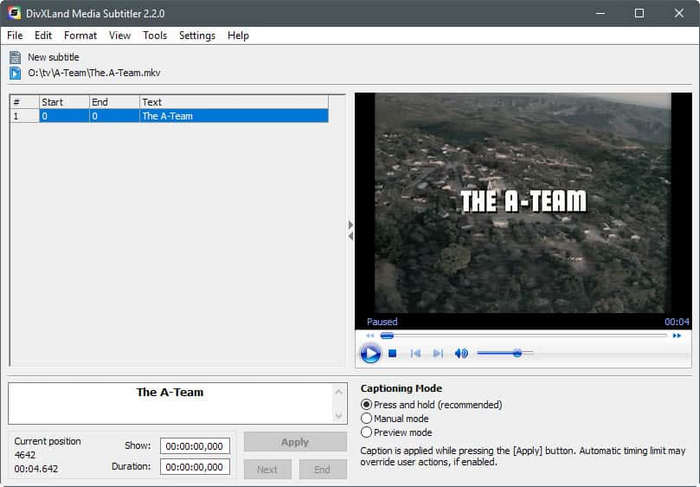The width and height of the screenshot is (700, 487).
Task: Adjust the volume slider handle
Action: (517, 354)
